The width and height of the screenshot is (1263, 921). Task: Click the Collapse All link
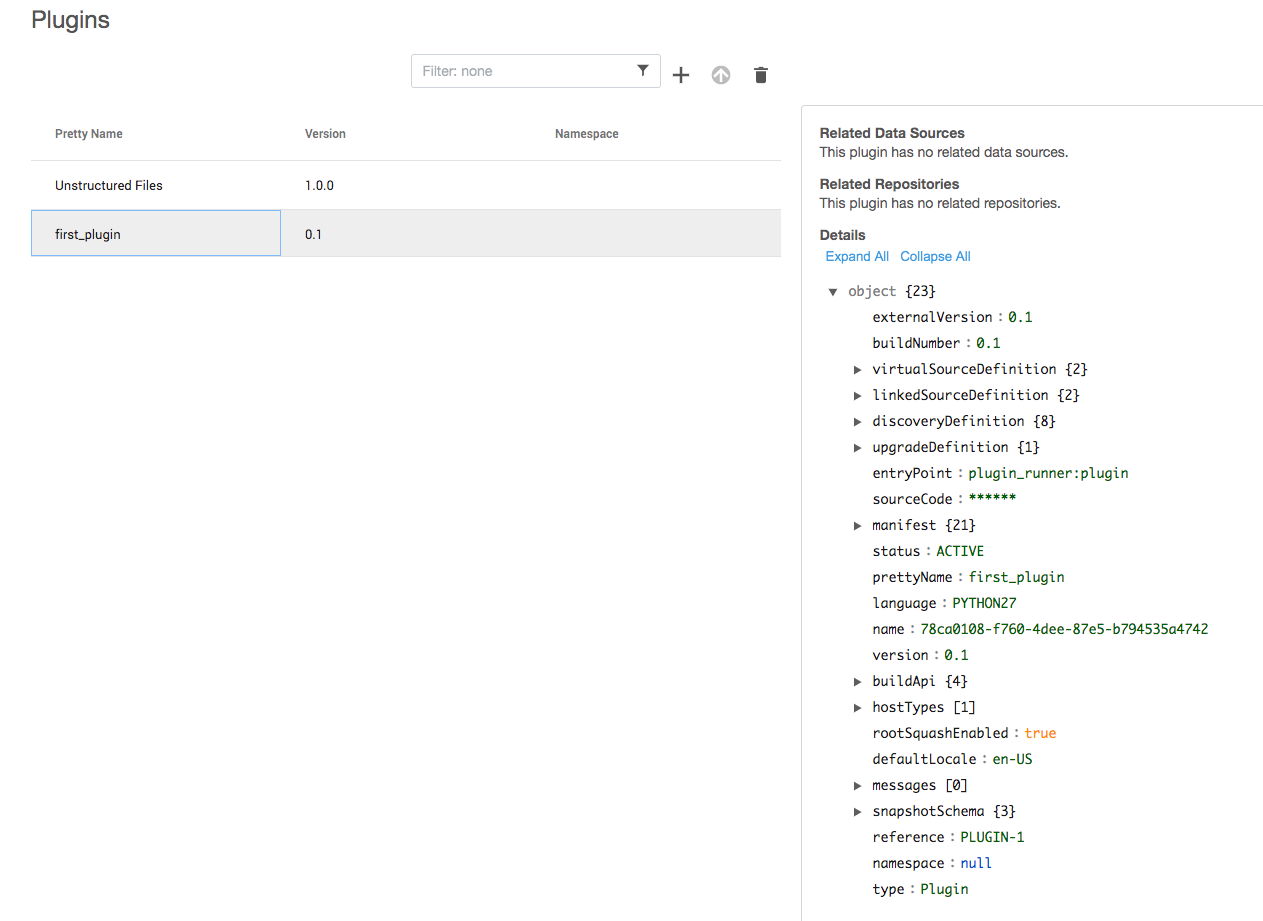click(935, 257)
